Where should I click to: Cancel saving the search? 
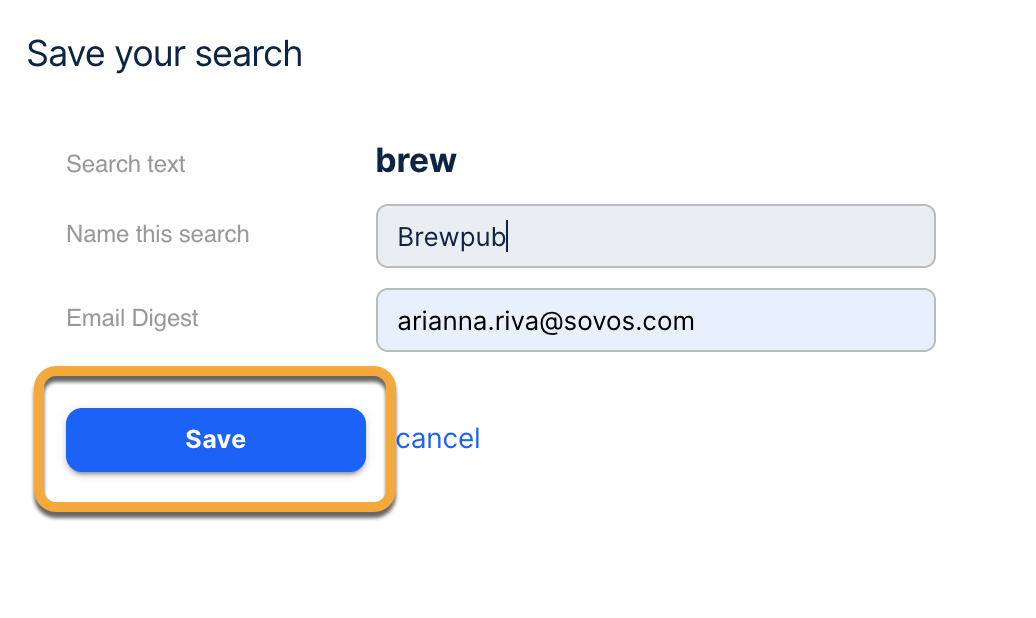(x=438, y=439)
